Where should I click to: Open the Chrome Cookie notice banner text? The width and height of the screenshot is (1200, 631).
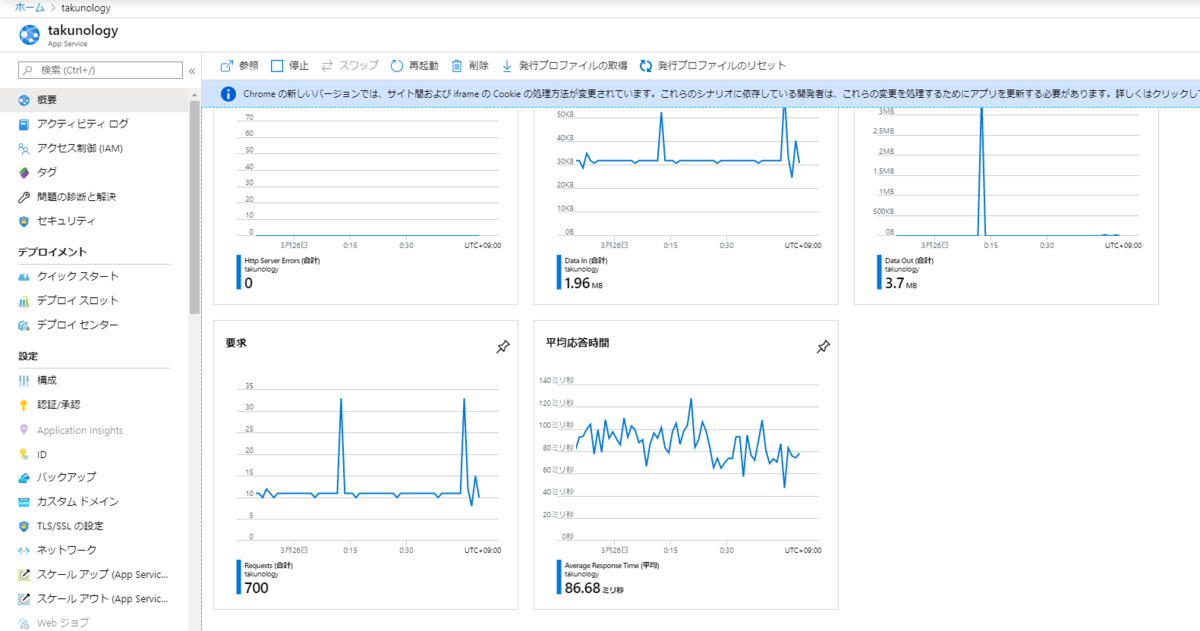pos(720,94)
